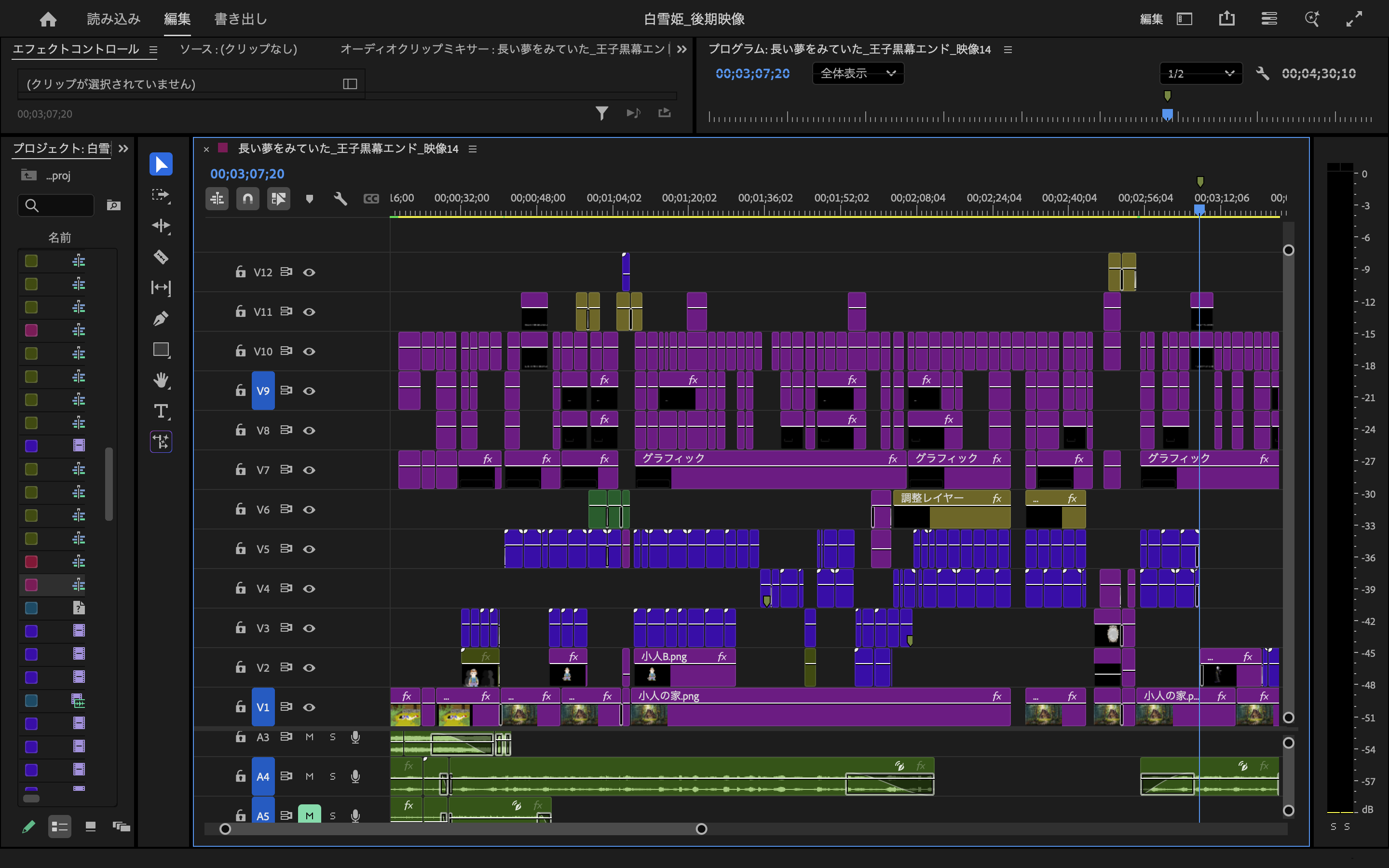Open the 全体表示 zoom level dropdown
This screenshot has height=868, width=1389.
click(858, 73)
